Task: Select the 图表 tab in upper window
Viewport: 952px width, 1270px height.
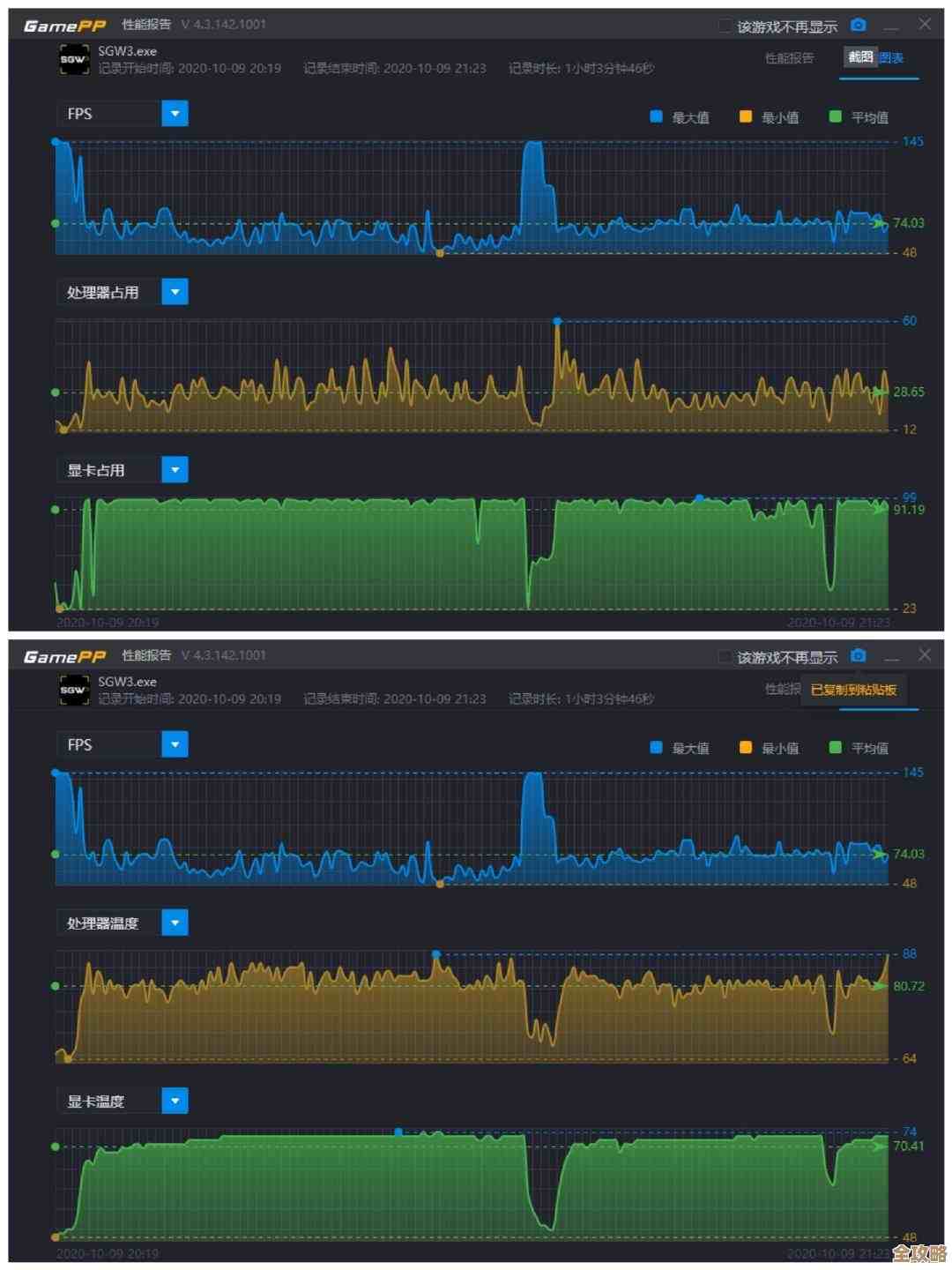Action: (x=891, y=58)
